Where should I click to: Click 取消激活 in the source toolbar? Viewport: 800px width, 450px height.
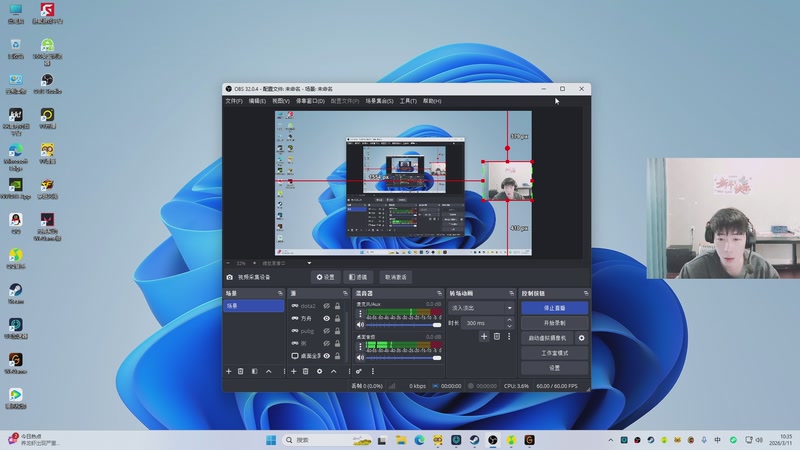click(396, 277)
